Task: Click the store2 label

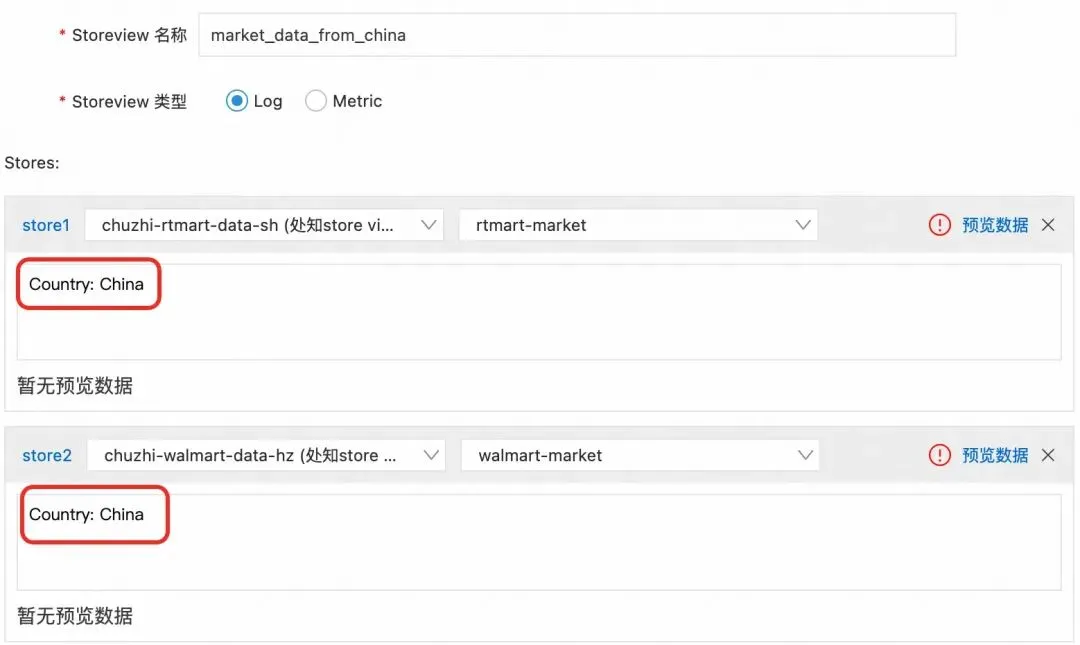Action: 47,455
